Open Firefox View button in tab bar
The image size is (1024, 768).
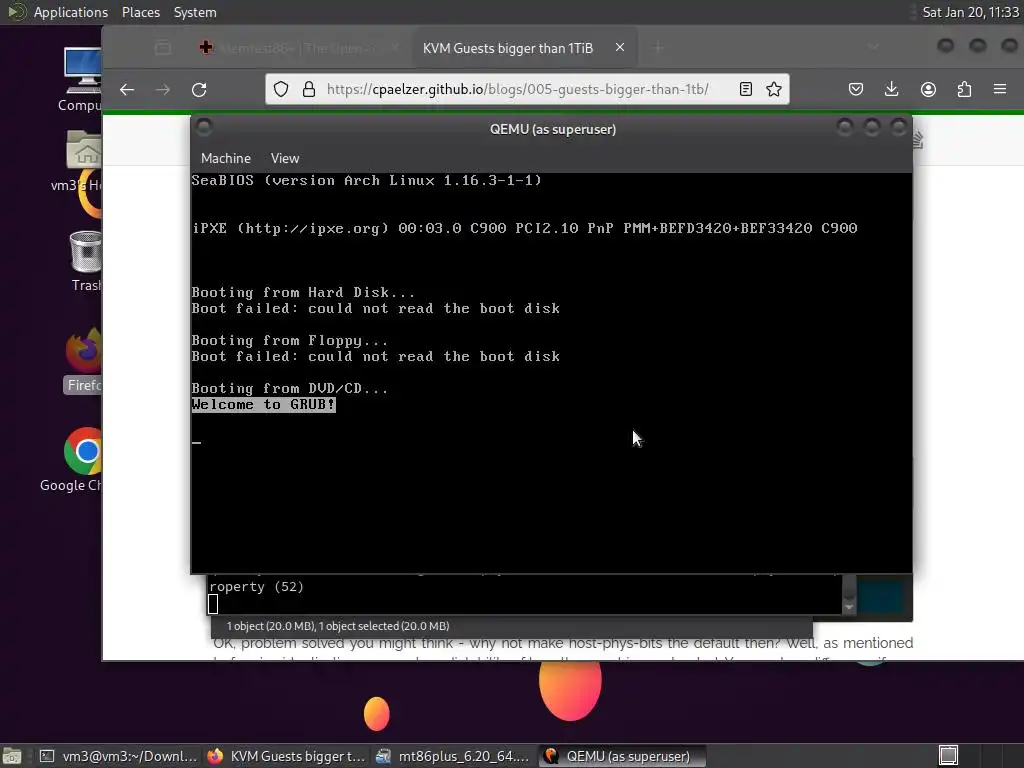[x=163, y=48]
